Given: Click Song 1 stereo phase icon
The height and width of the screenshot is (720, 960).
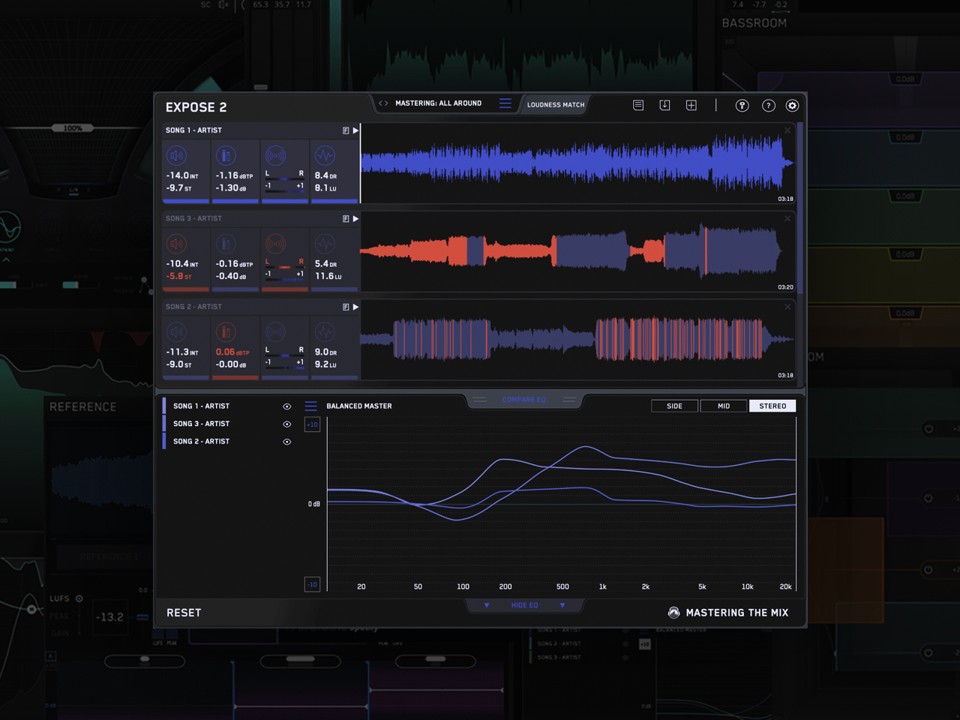Looking at the screenshot, I should pyautogui.click(x=276, y=156).
